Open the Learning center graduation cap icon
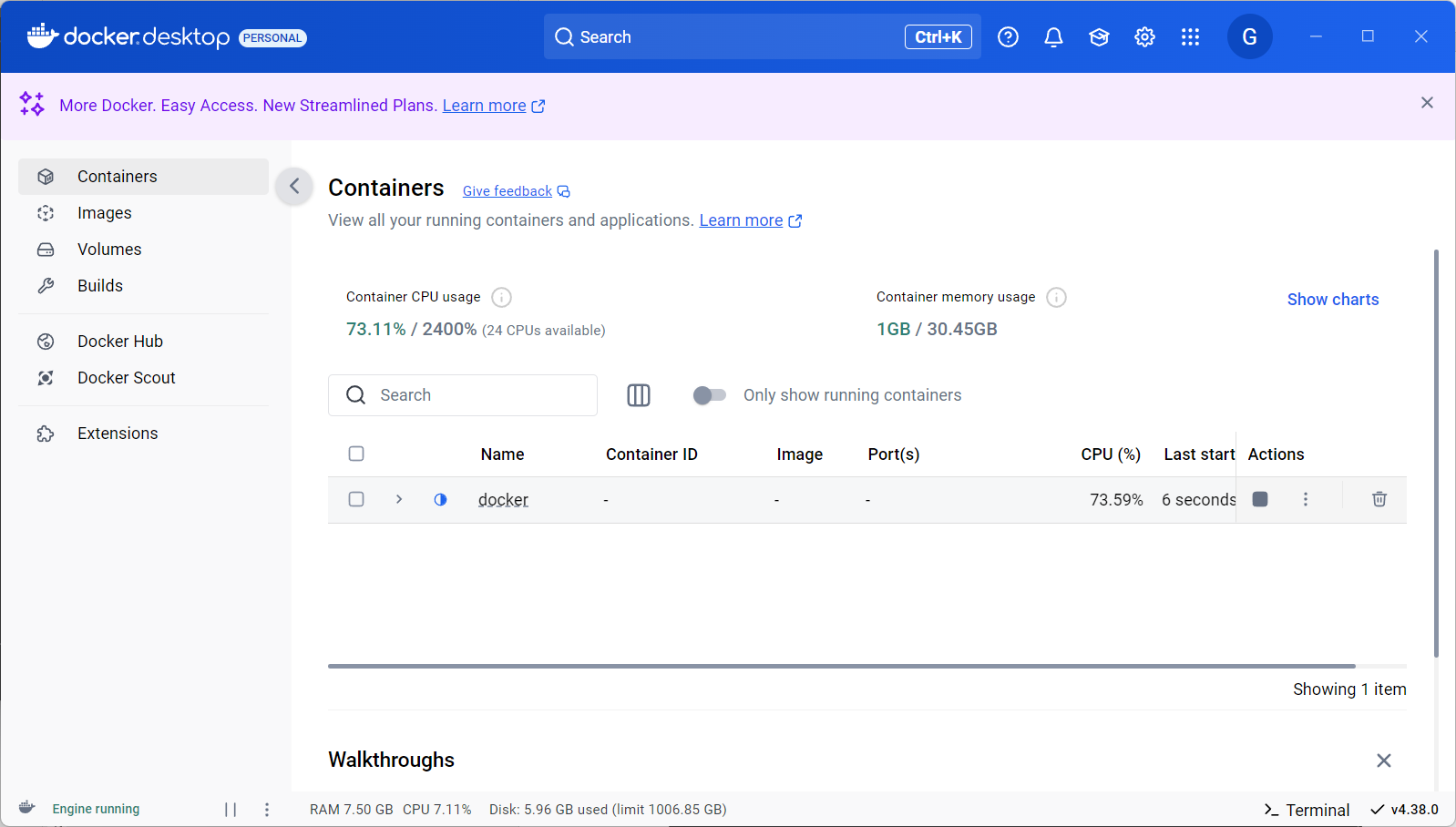Viewport: 1456px width, 827px height. point(1099,37)
